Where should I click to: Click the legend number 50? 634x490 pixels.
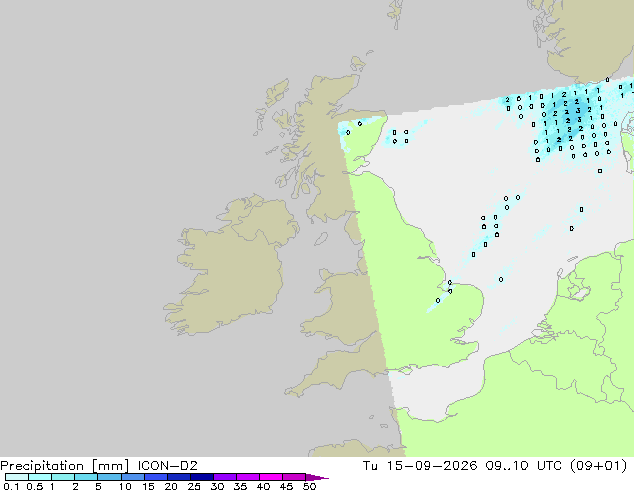(309, 486)
